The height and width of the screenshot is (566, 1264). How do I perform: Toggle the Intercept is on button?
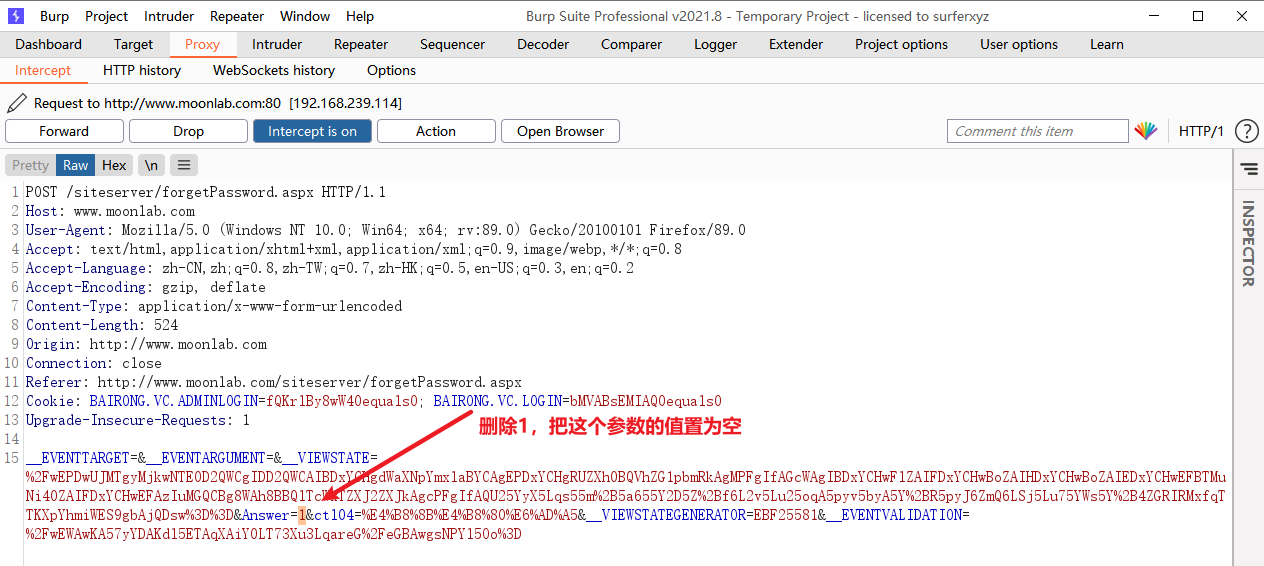312,131
